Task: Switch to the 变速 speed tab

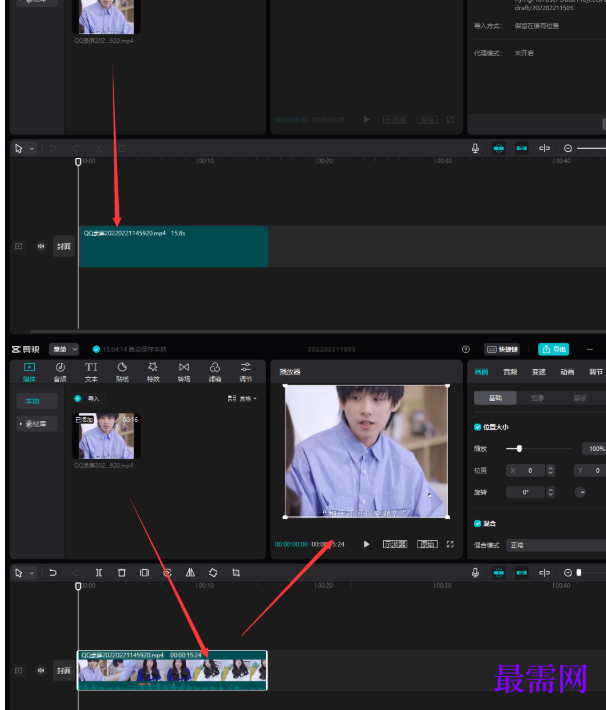Action: click(539, 372)
